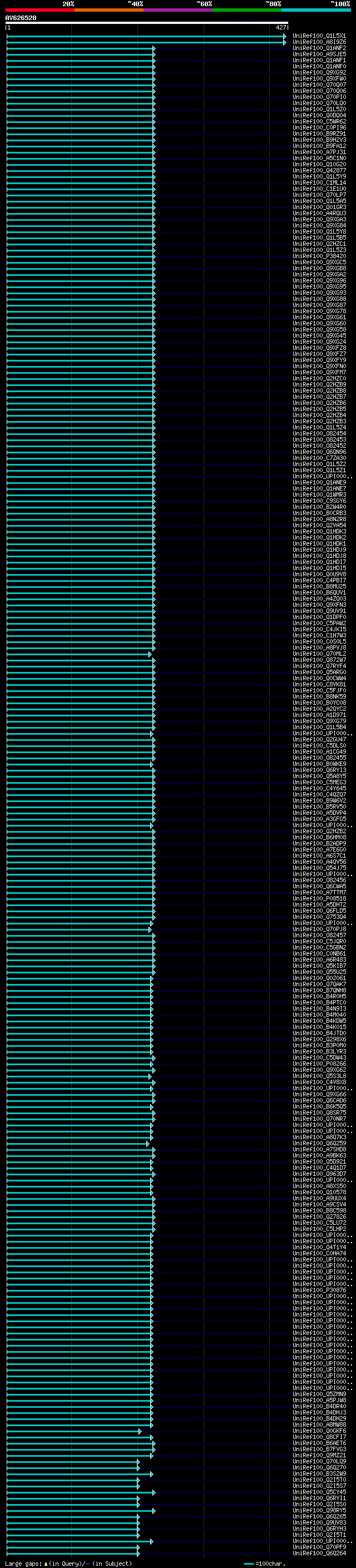Click the UniRef100_Q01GR3 label
Image resolution: width=356 pixels, height=1568 pixels.
(x=319, y=207)
